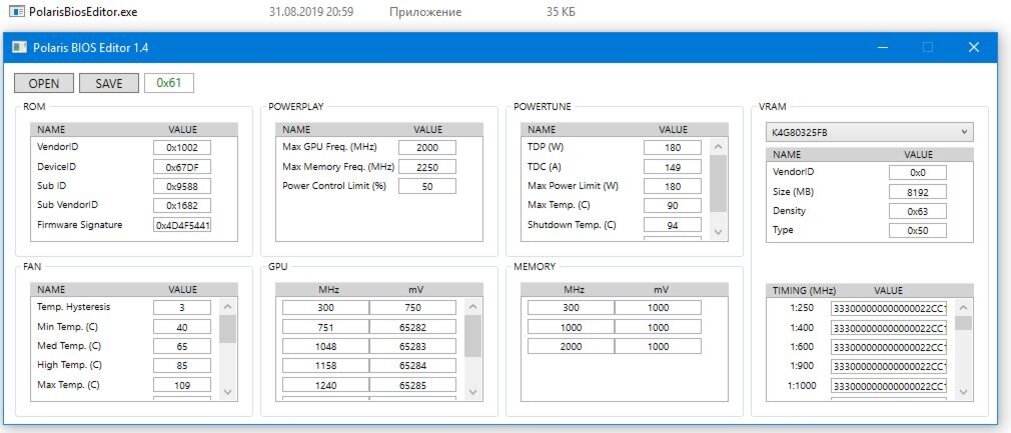Edit MEMORY 300 MHz frequency cell
Viewport: 1011px width, 433px height.
tap(571, 308)
